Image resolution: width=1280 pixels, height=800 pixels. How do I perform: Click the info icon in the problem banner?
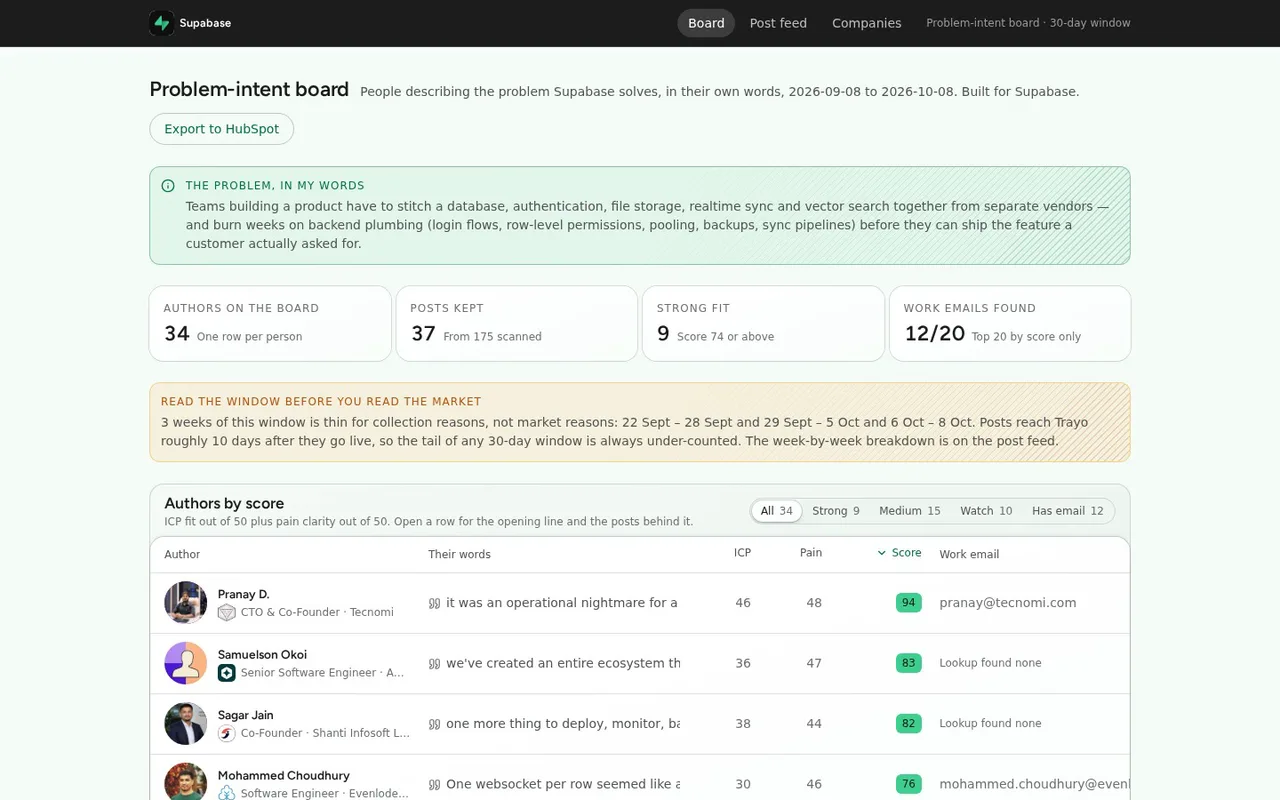click(x=168, y=186)
